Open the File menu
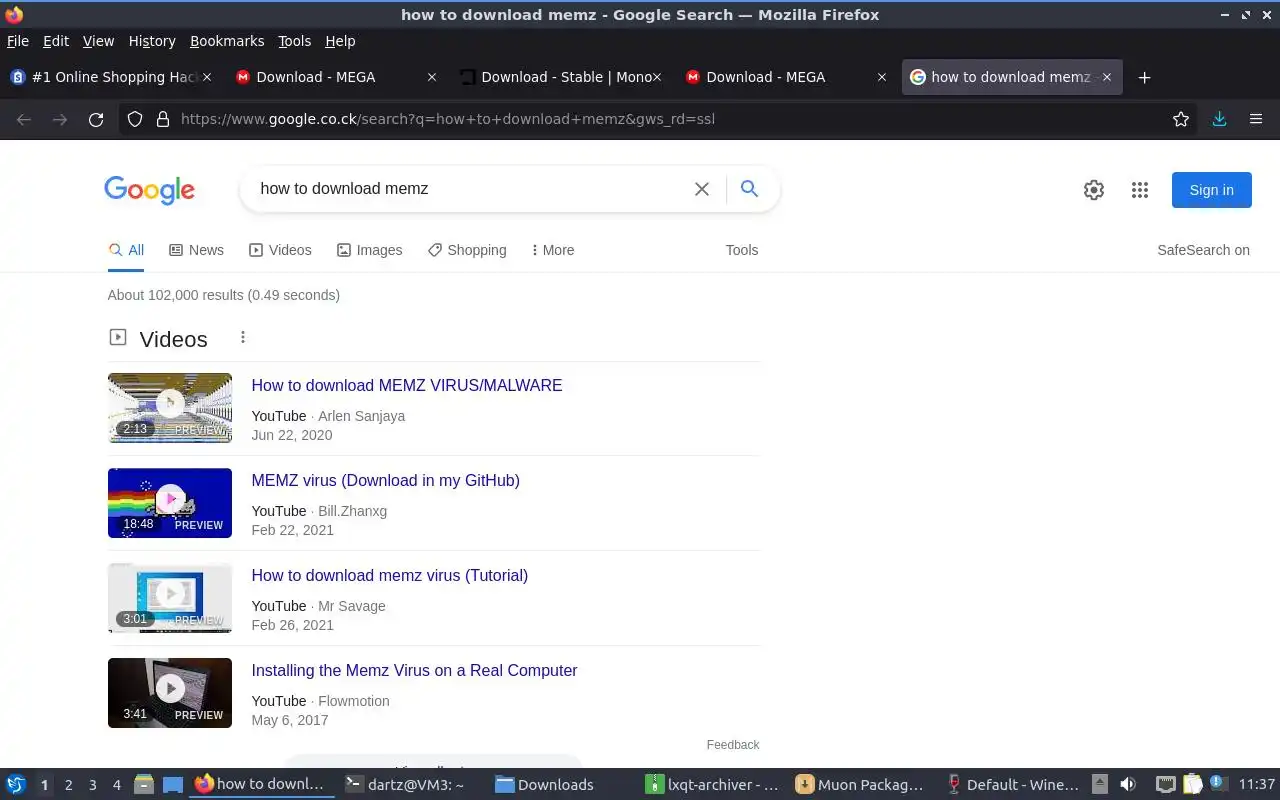The image size is (1280, 800). [x=18, y=41]
